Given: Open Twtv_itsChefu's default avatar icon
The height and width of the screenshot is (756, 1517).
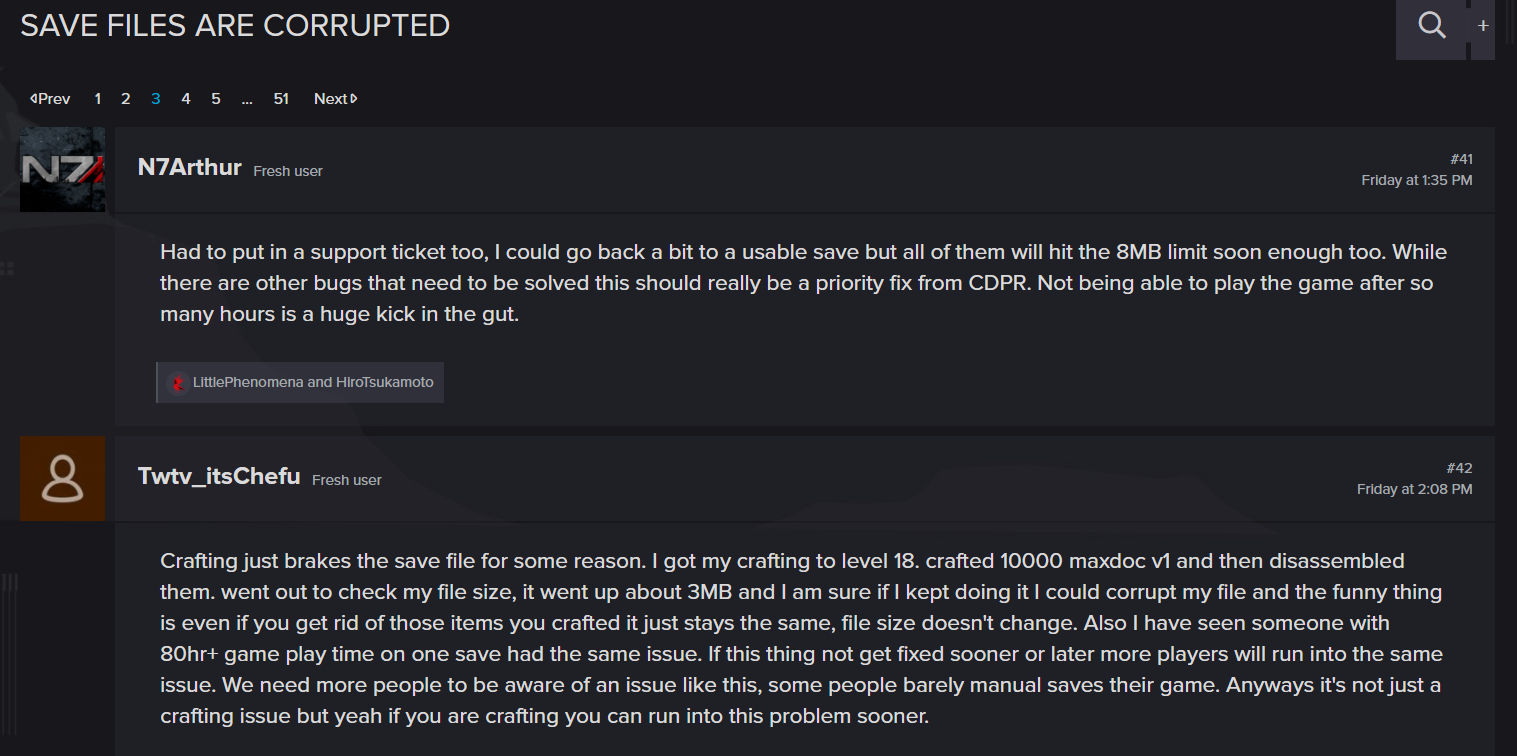Looking at the screenshot, I should [x=62, y=478].
